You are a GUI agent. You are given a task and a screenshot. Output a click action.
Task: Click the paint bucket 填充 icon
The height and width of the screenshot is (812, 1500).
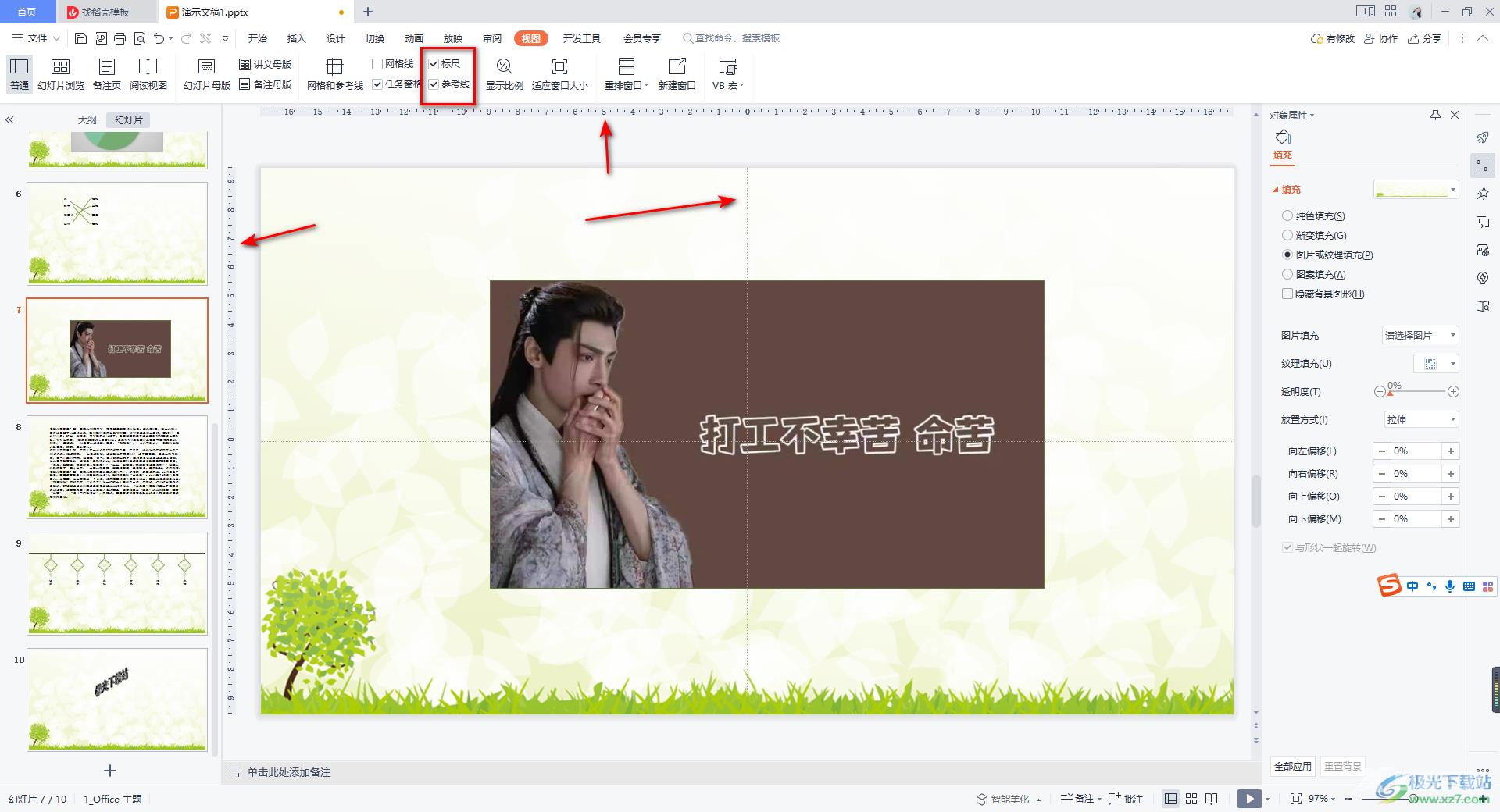(1283, 138)
